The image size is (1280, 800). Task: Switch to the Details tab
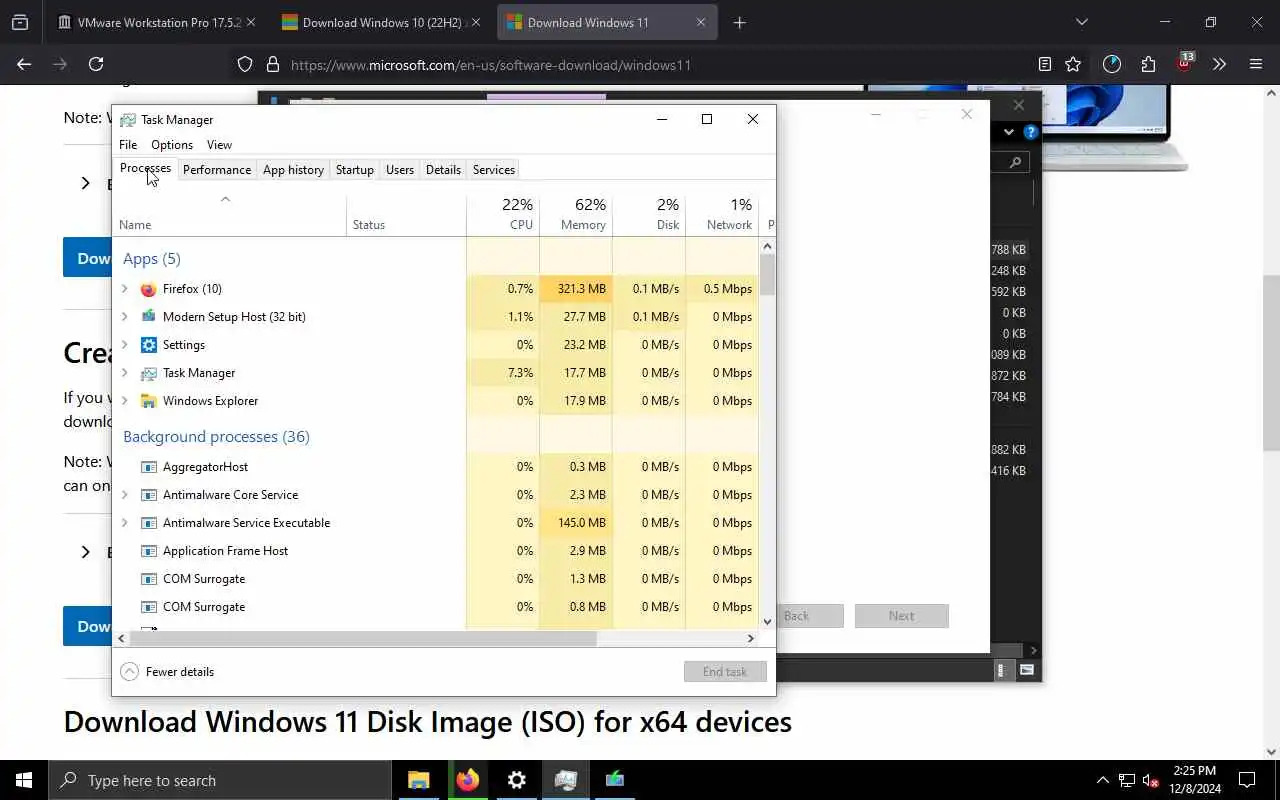(443, 170)
